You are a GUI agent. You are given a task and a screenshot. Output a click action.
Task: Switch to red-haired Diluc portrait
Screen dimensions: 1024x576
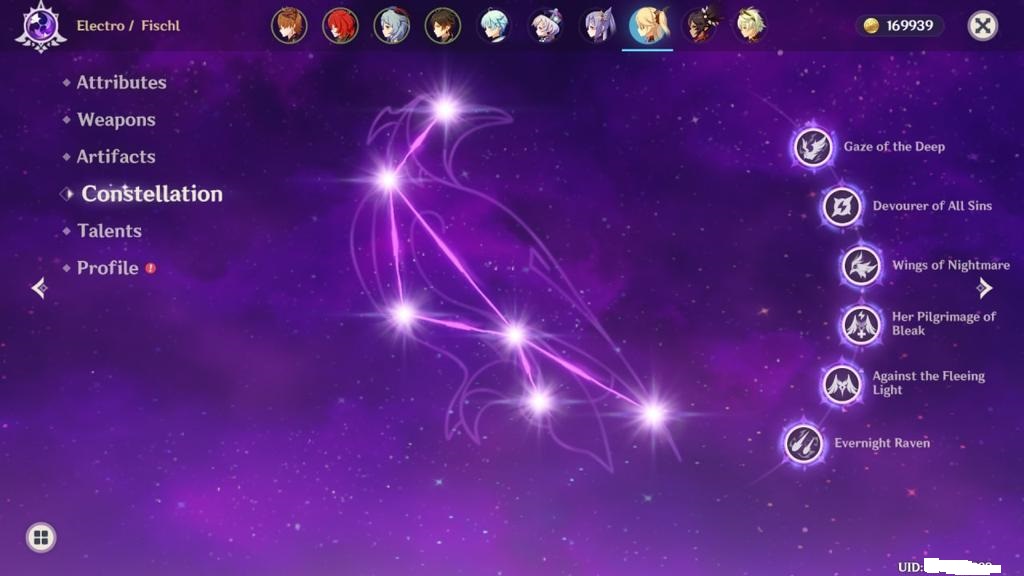point(340,26)
